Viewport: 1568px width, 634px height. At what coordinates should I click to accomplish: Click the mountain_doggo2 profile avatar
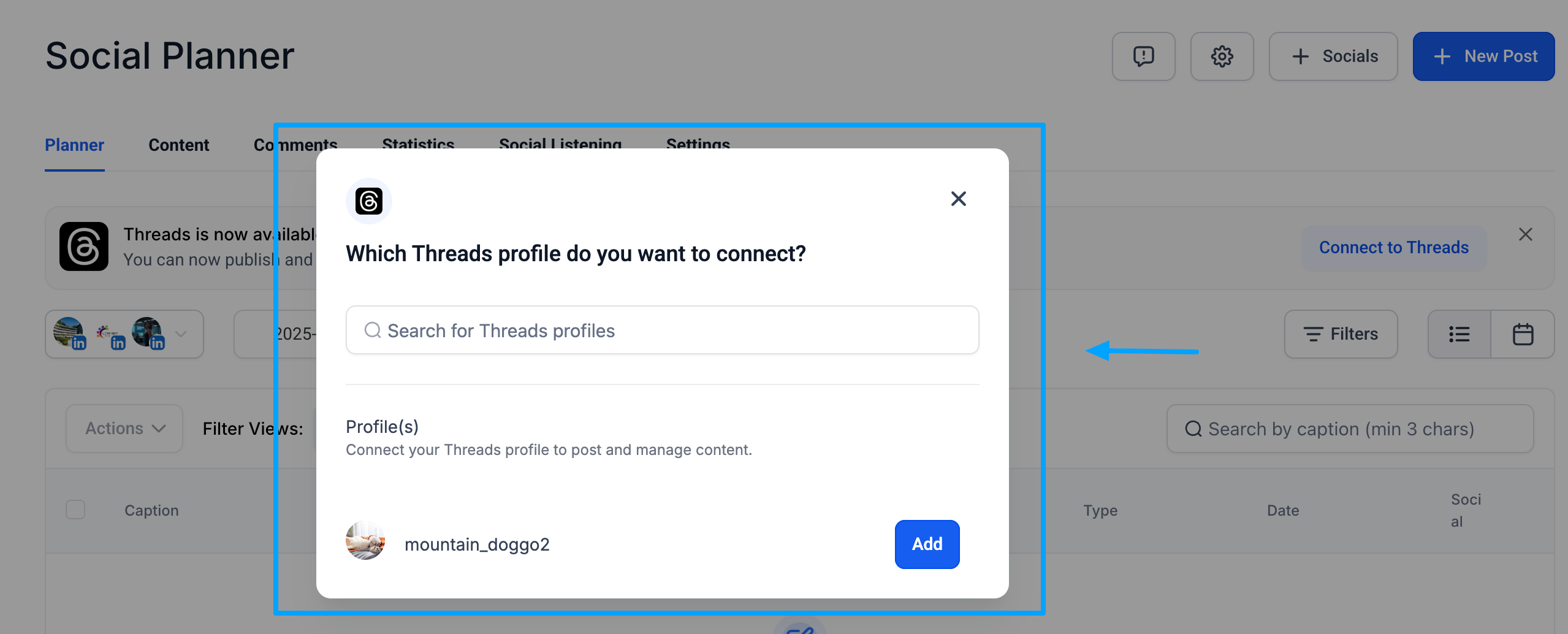[x=365, y=540]
